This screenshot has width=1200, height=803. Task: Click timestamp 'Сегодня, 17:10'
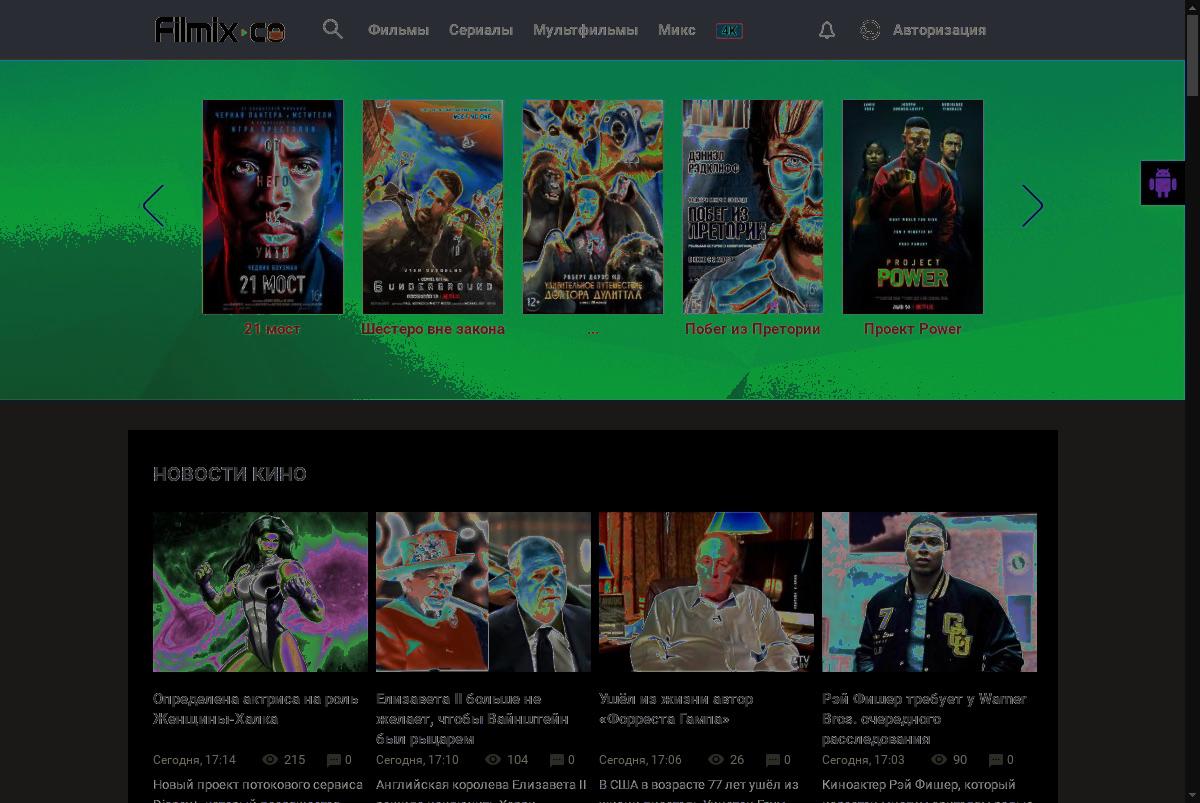[417, 760]
